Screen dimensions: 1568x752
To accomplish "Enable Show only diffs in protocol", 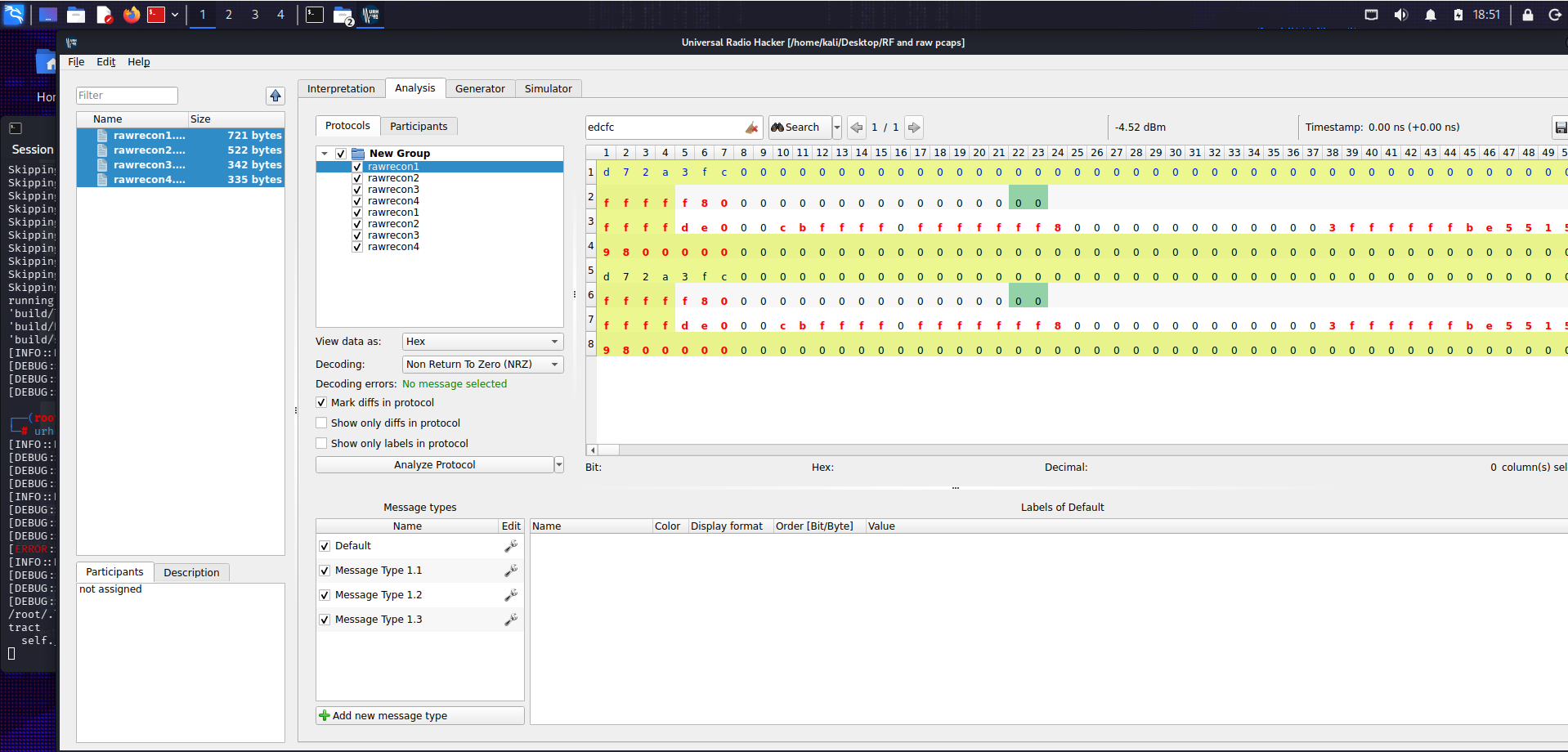I will (x=321, y=423).
